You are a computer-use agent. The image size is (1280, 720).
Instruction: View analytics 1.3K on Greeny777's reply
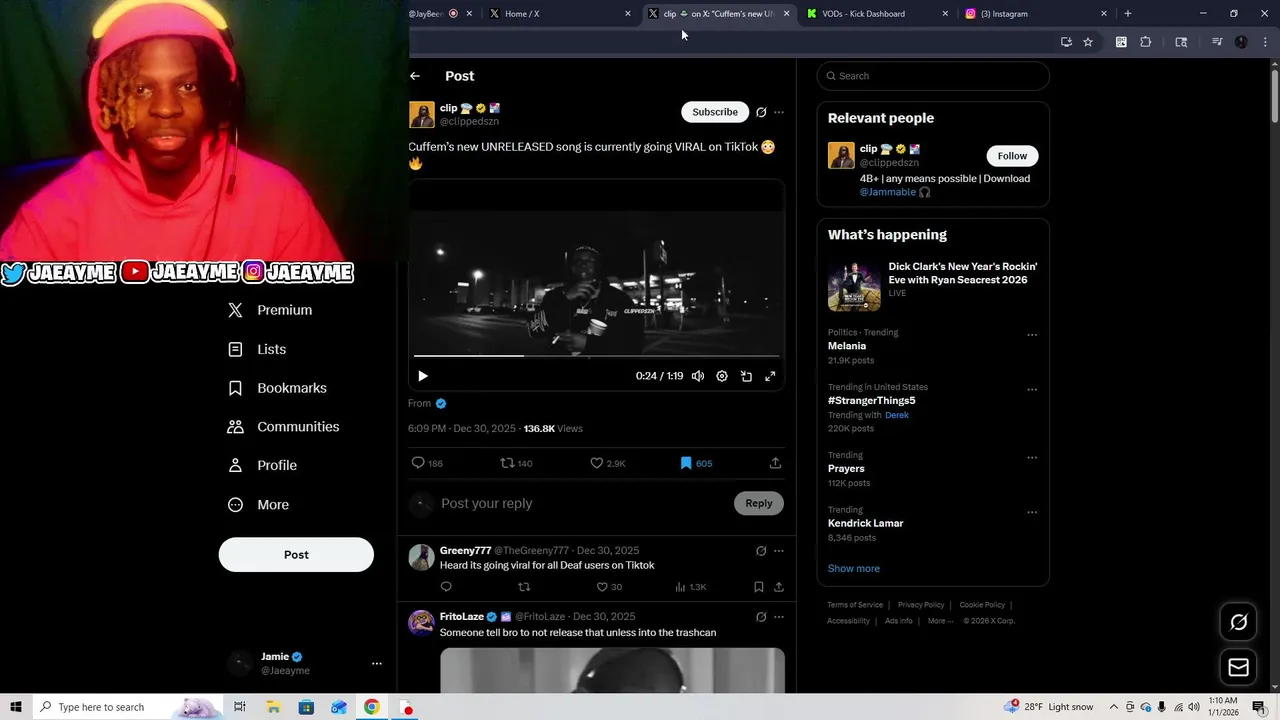pyautogui.click(x=690, y=587)
